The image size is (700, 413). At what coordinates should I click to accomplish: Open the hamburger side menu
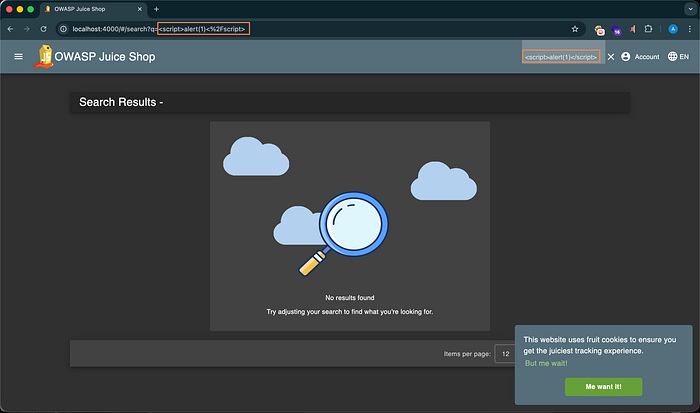18,57
